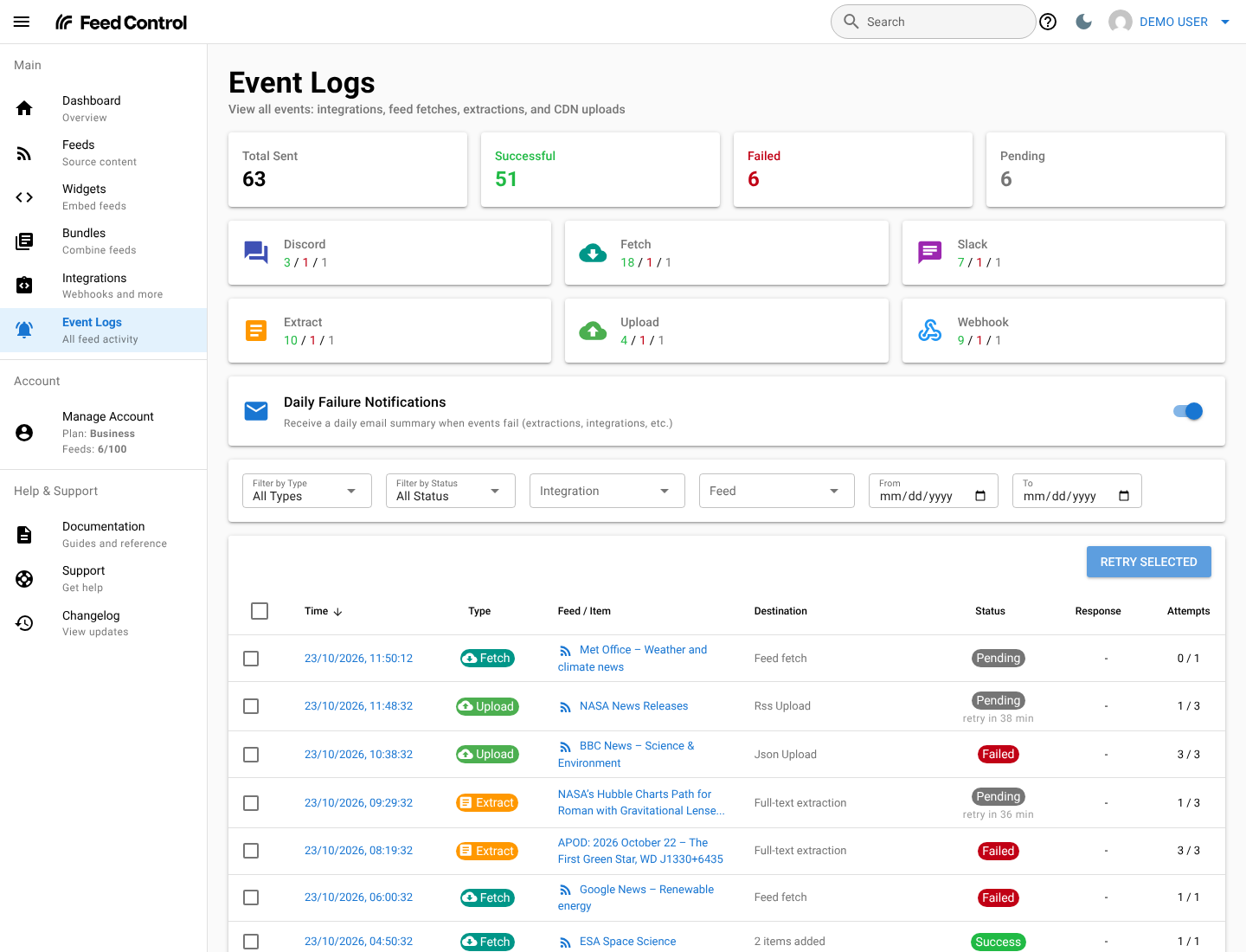Click the Fetch cloud download icon
The width and height of the screenshot is (1246, 952).
(593, 253)
